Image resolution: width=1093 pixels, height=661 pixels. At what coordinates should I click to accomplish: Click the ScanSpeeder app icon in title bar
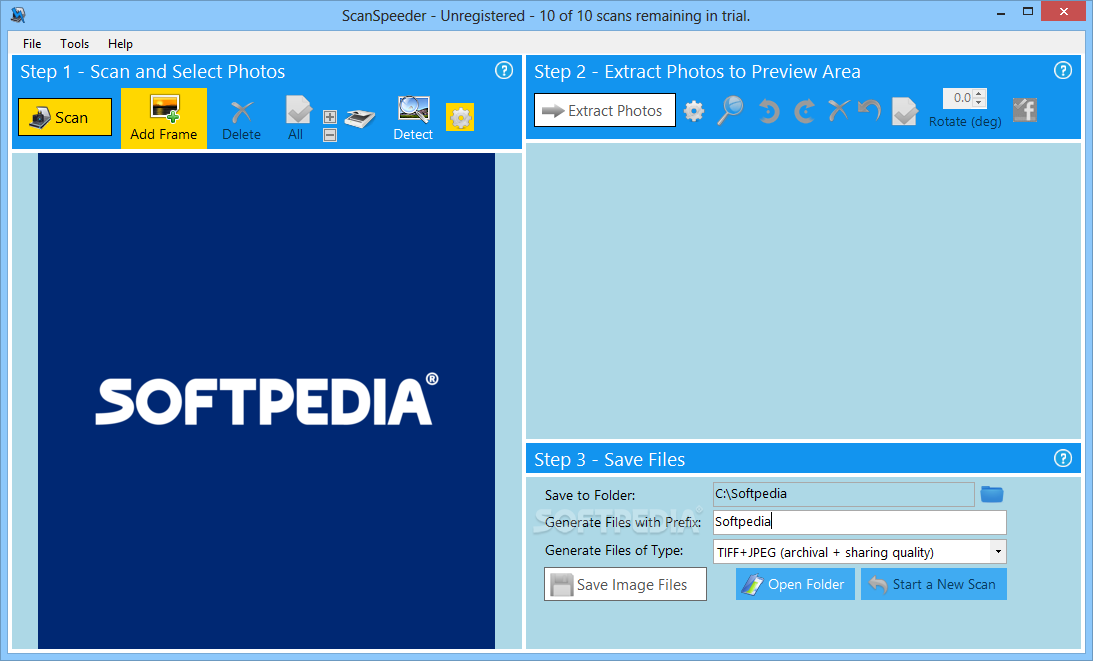18,14
